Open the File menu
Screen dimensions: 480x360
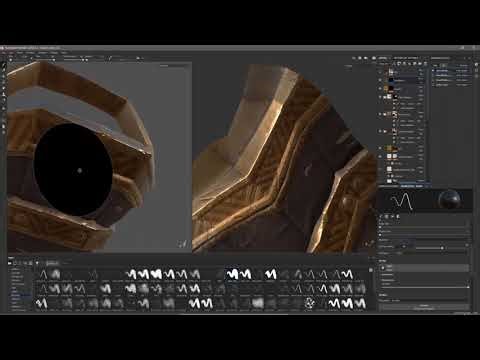click(x=5, y=53)
